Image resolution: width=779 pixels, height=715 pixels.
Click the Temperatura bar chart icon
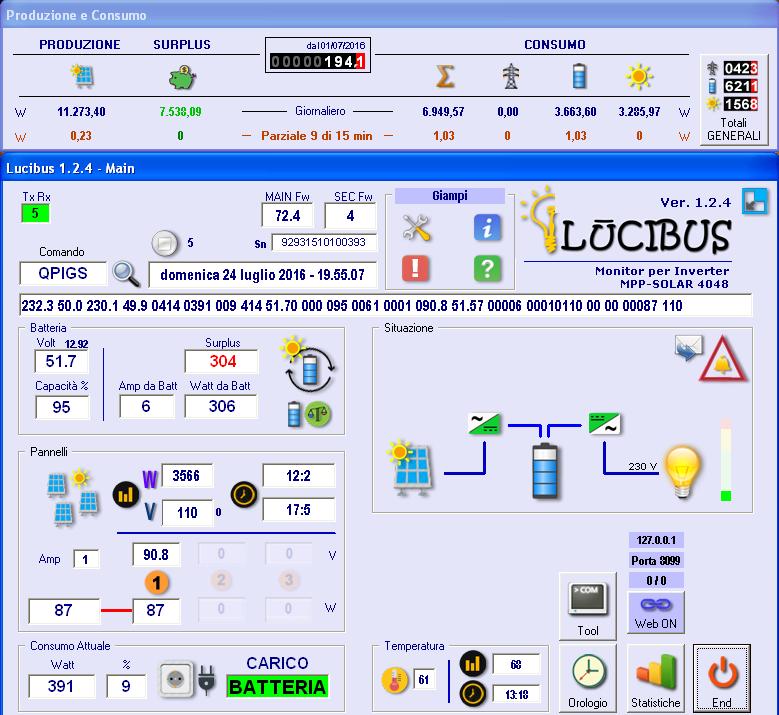coord(472,663)
